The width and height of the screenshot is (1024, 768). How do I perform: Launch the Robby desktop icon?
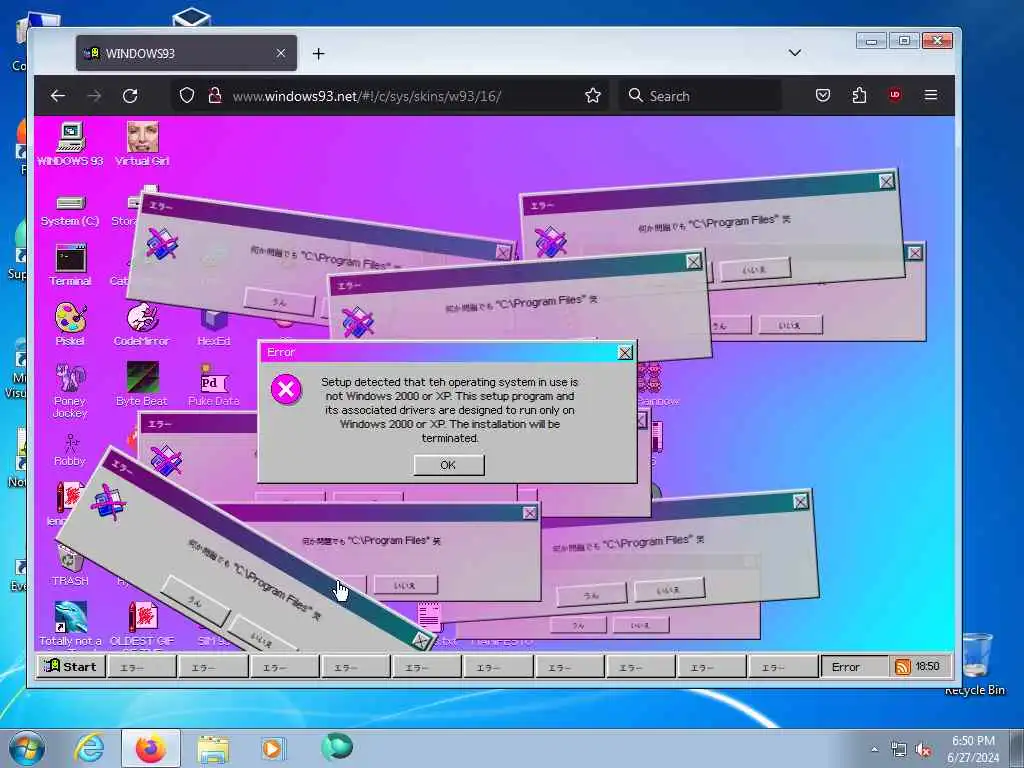coord(70,450)
